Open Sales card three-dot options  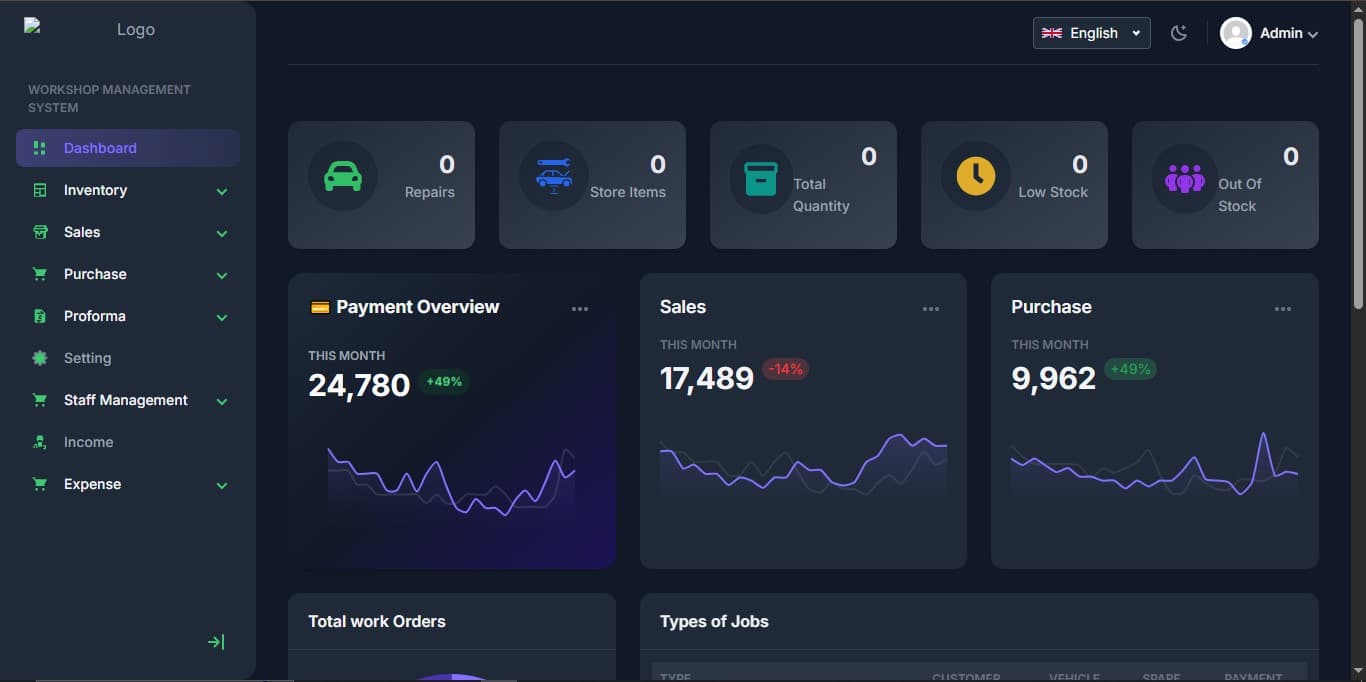(x=931, y=309)
